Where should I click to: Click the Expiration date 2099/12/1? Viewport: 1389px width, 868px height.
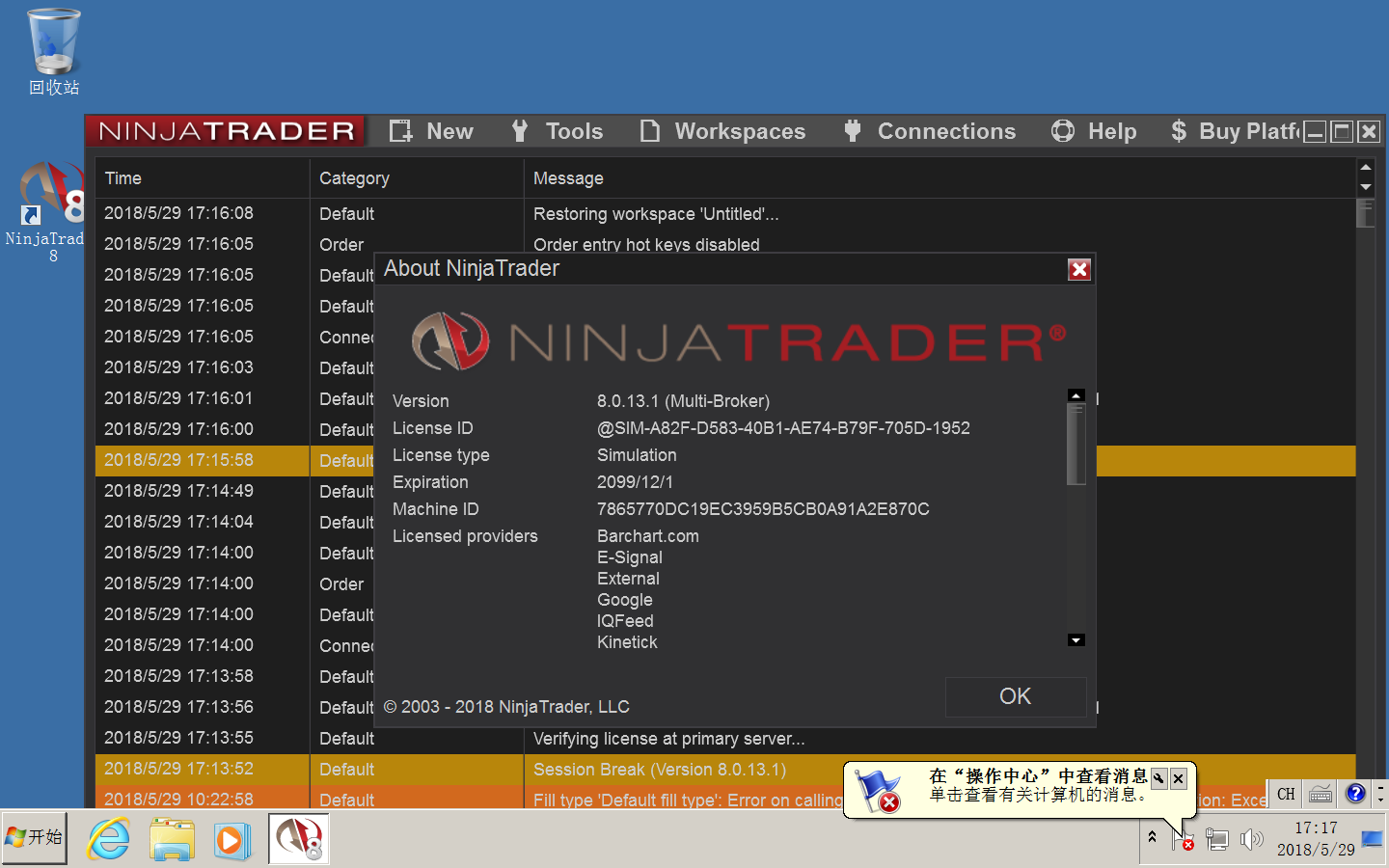click(x=635, y=482)
